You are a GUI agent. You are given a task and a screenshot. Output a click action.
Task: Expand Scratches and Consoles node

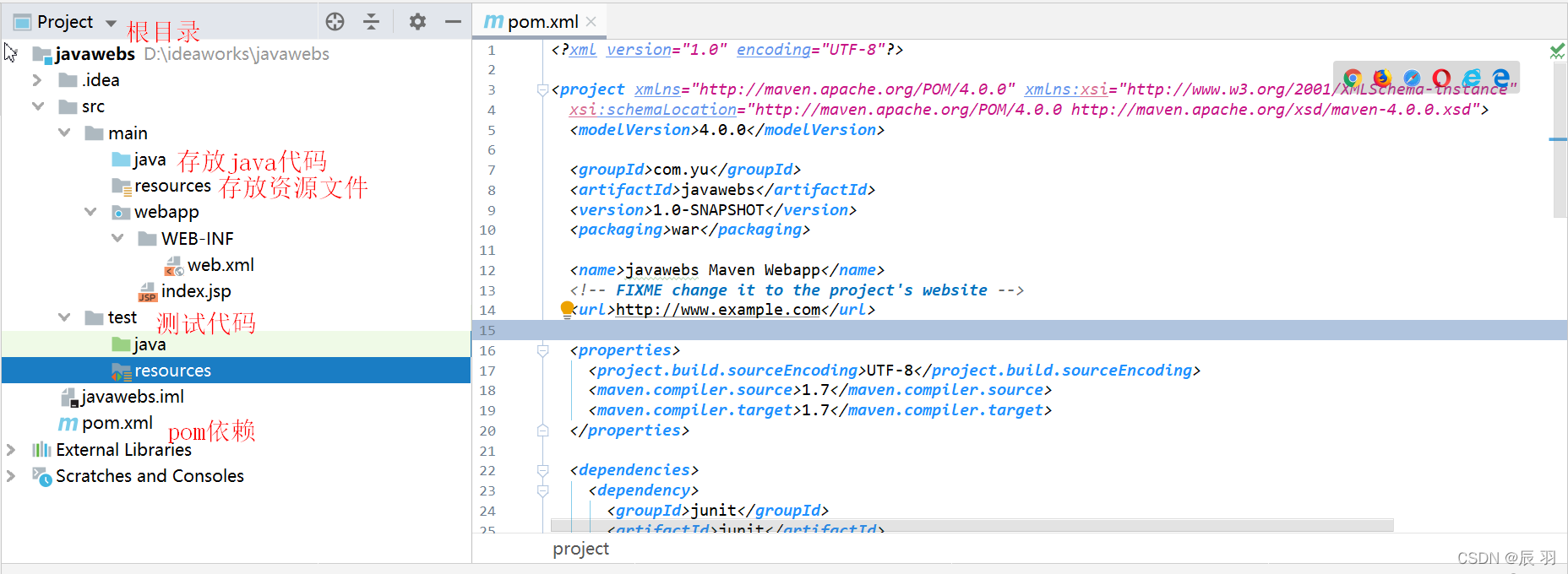(x=11, y=476)
